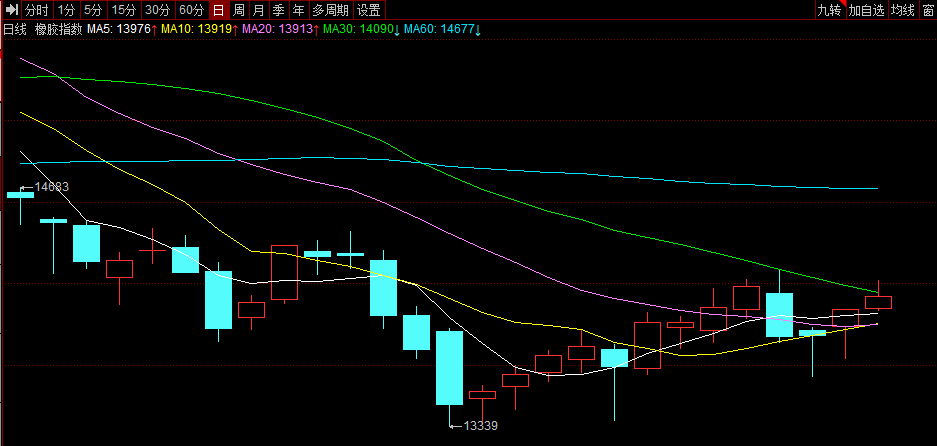Click the MA5: 13976 legend value
Image resolution: width=937 pixels, height=446 pixels.
coord(118,29)
